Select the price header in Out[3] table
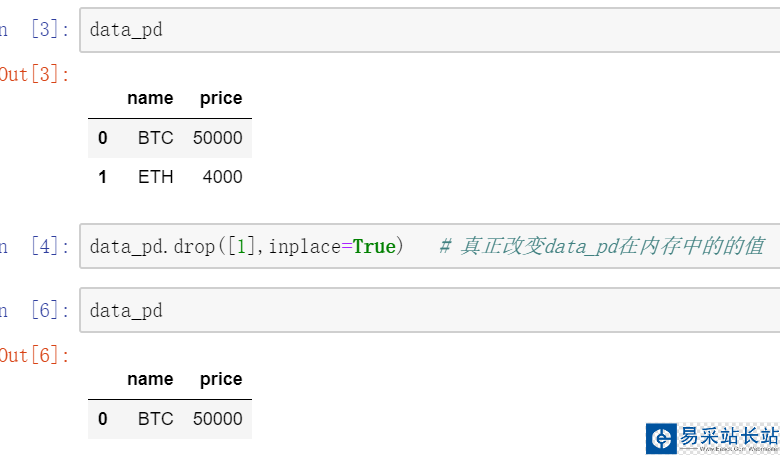This screenshot has width=780, height=455. 221,98
